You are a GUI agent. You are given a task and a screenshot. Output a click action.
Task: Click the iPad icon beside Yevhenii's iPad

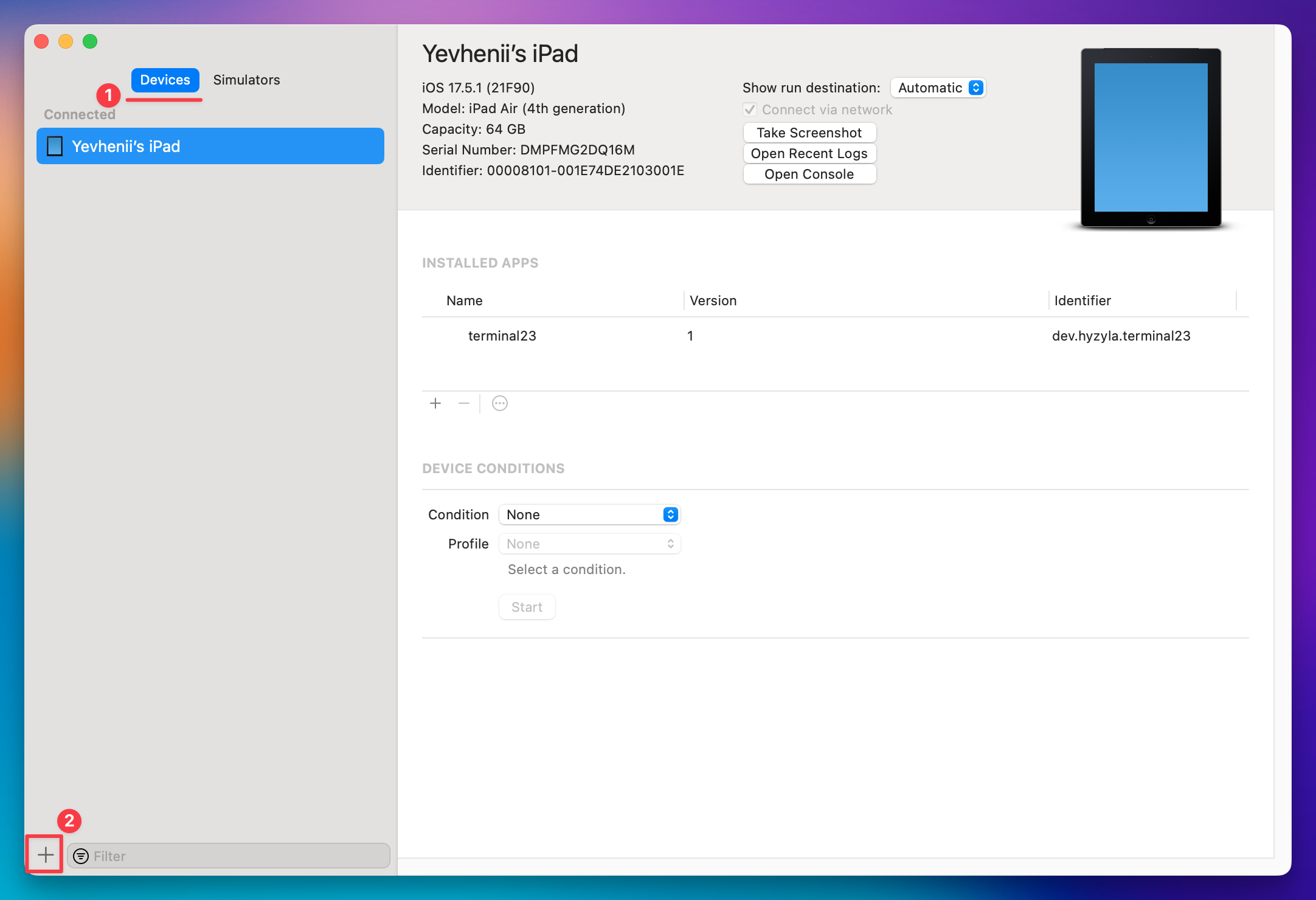coord(55,146)
